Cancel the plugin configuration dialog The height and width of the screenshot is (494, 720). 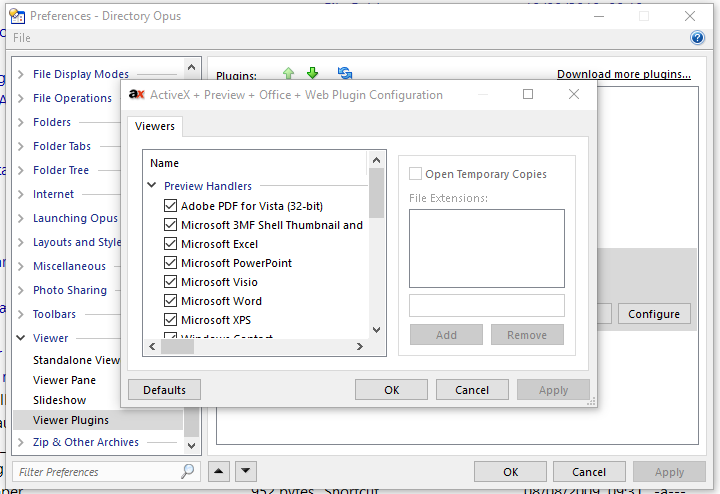472,390
